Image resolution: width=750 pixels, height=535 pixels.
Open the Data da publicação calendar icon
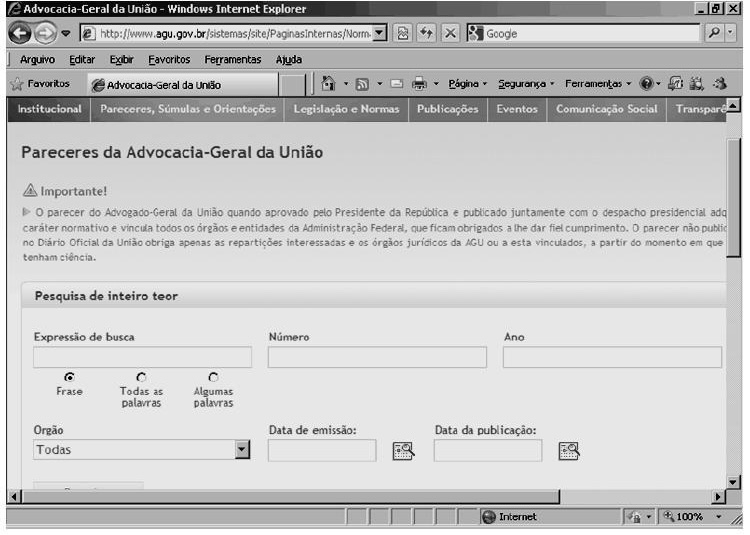click(569, 450)
